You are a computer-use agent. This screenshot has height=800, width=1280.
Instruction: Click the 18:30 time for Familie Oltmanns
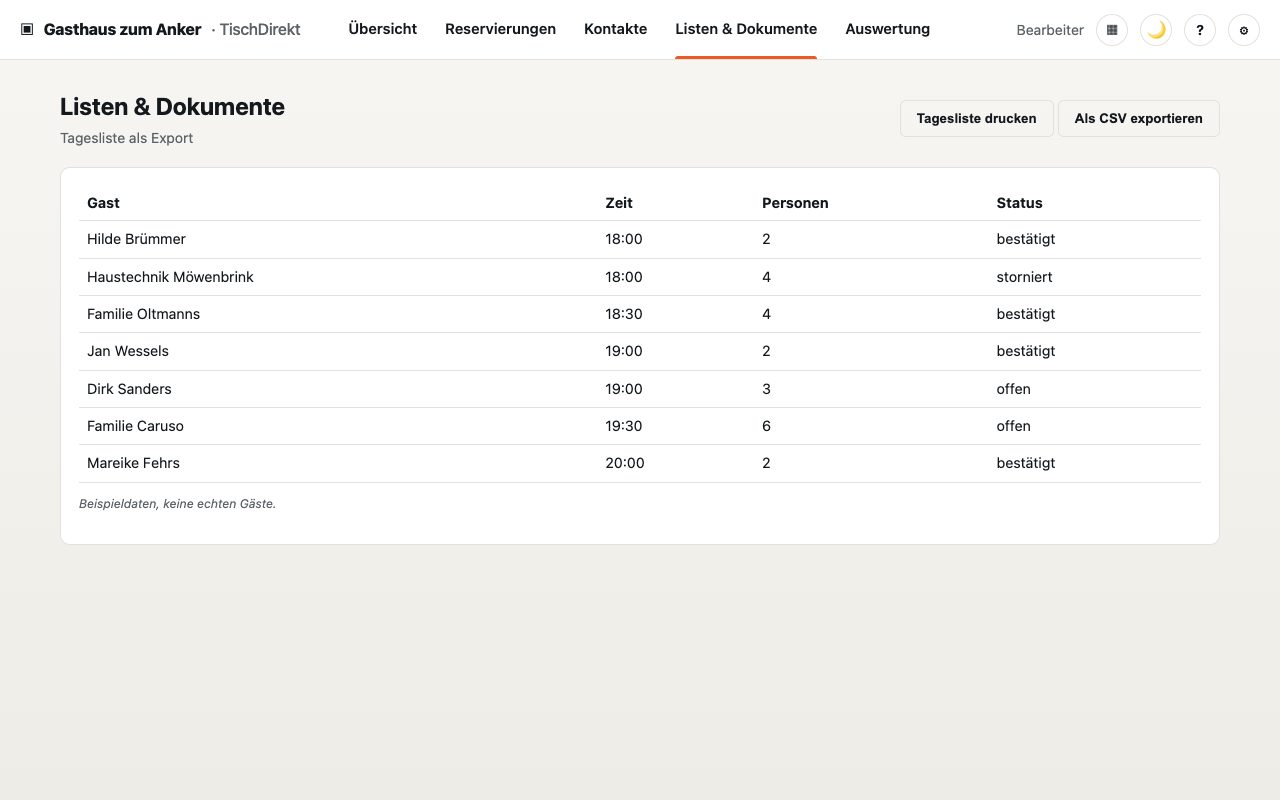click(x=624, y=314)
